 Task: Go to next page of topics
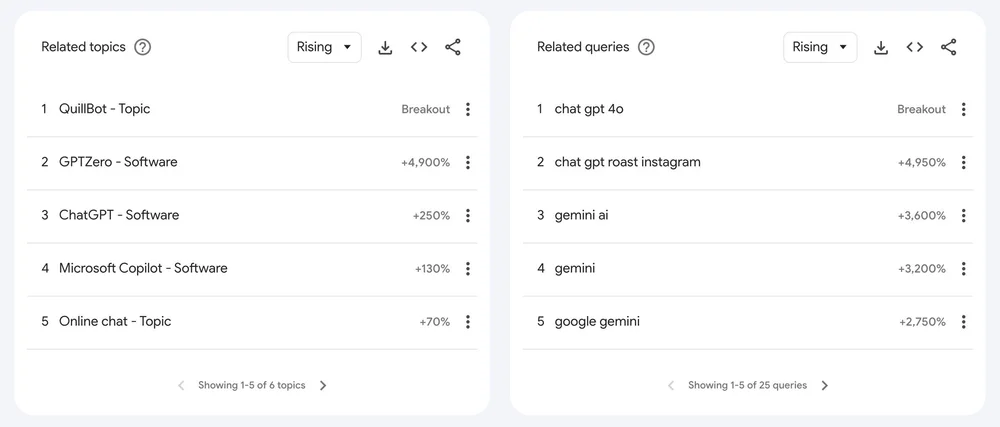pos(323,386)
